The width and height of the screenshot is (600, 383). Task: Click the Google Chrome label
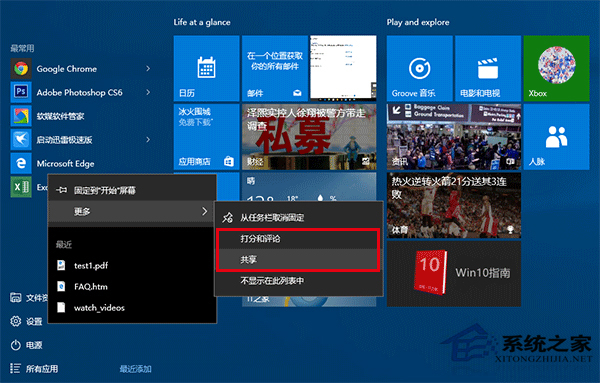tap(67, 69)
